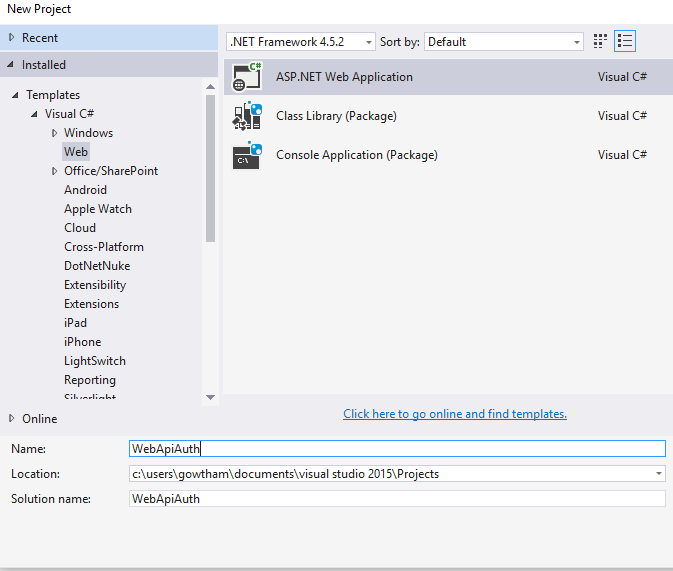
Task: Expand the Recent section
Action: 12,38
